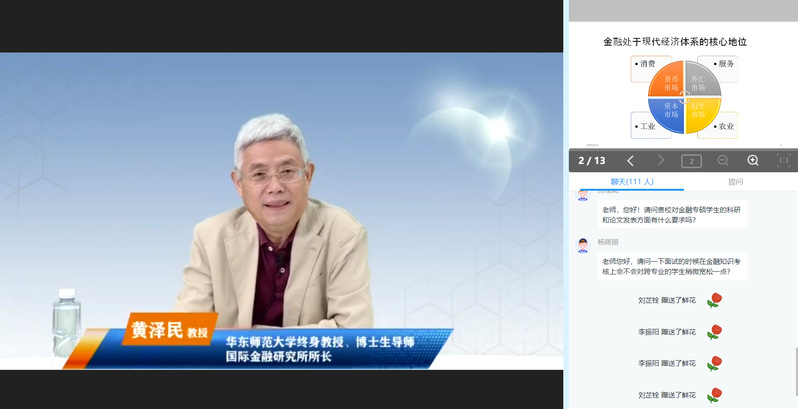Click the last 刘芷铨 赠送了鲜花 notice
The image size is (798, 409).
pos(667,395)
